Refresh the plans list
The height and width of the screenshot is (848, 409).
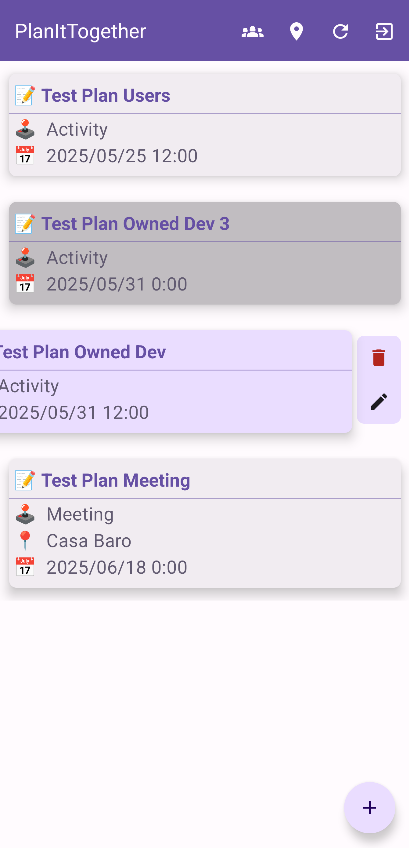340,32
